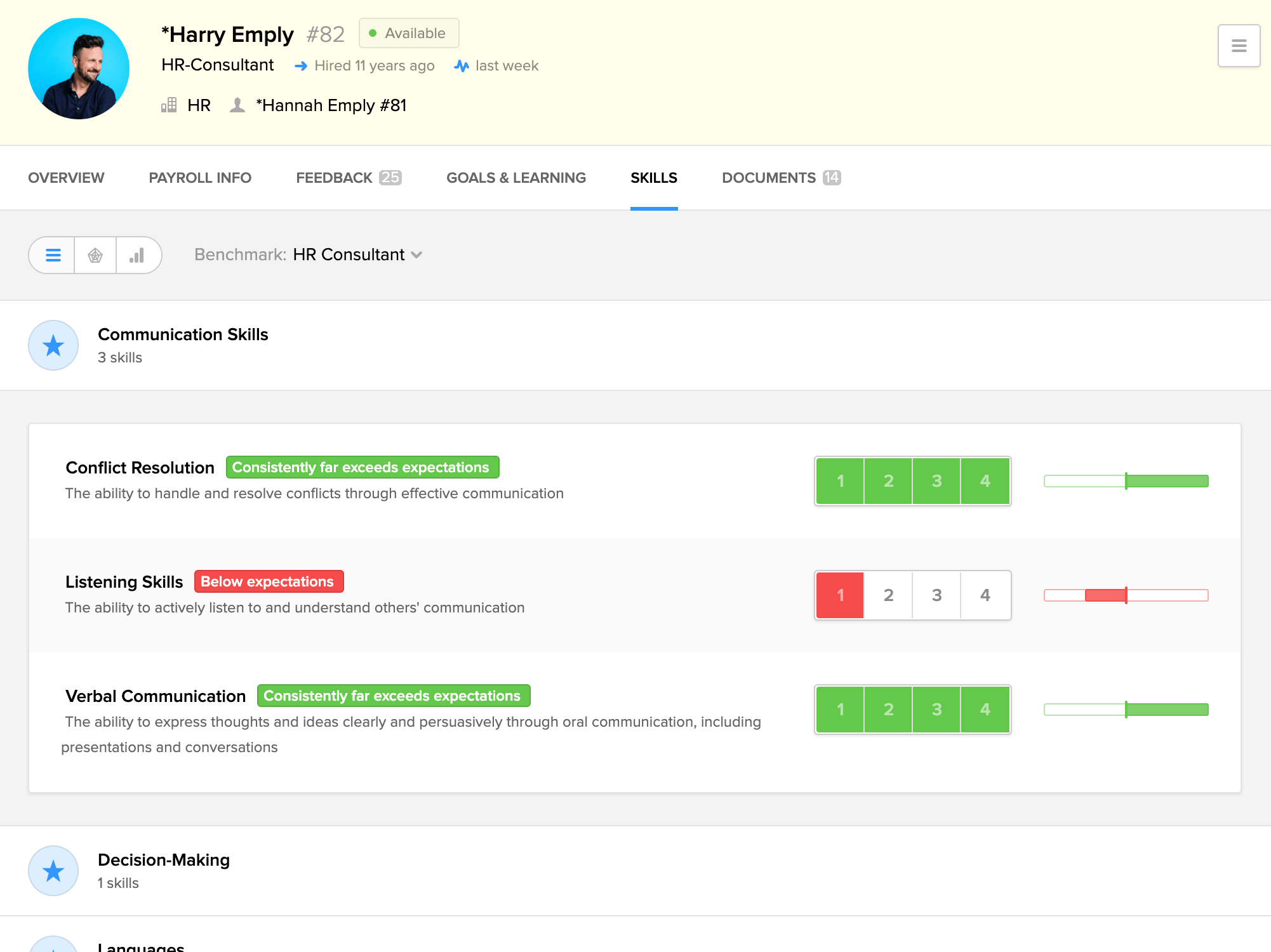Select level 2 for Listening Skills

(x=888, y=595)
